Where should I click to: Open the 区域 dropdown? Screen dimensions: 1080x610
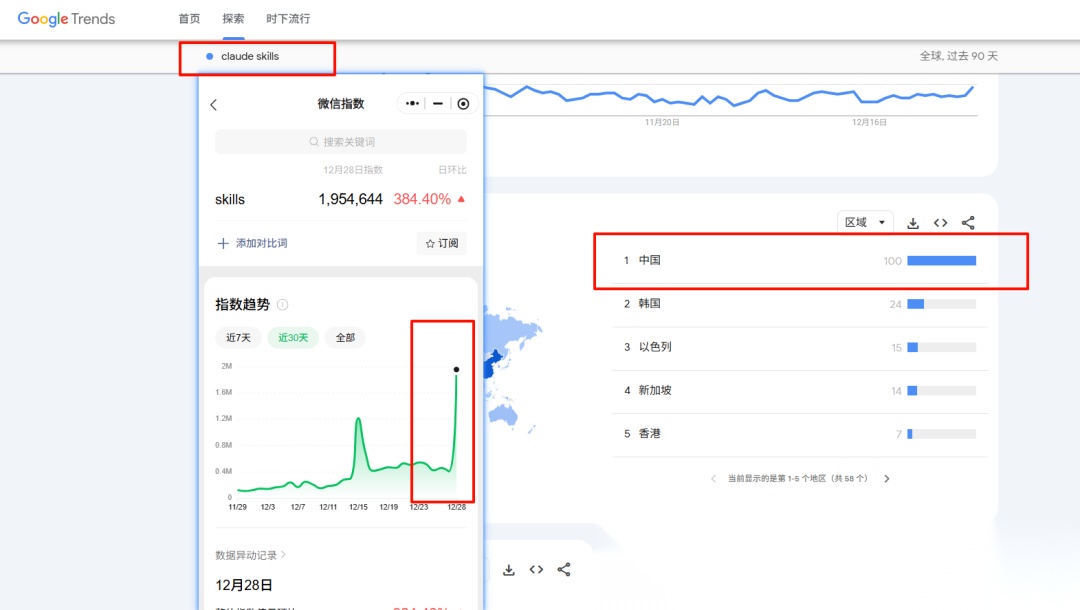865,222
